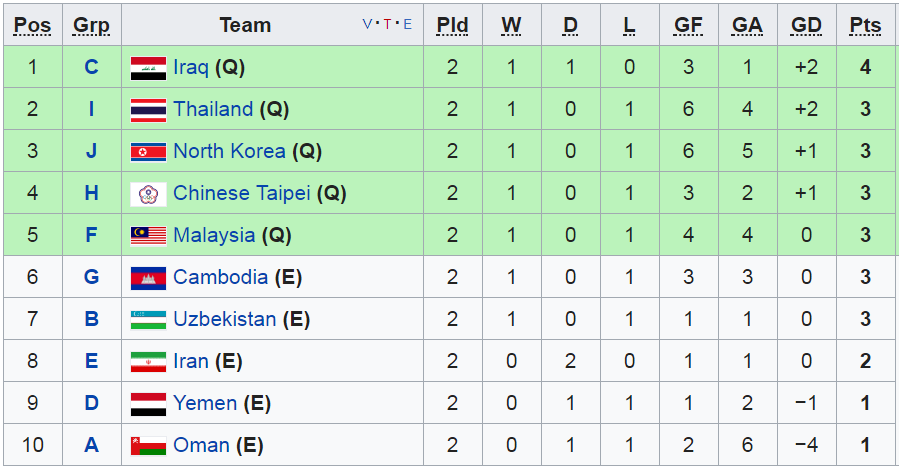Click the Thailand flag icon
This screenshot has height=468, width=899.
click(x=148, y=110)
